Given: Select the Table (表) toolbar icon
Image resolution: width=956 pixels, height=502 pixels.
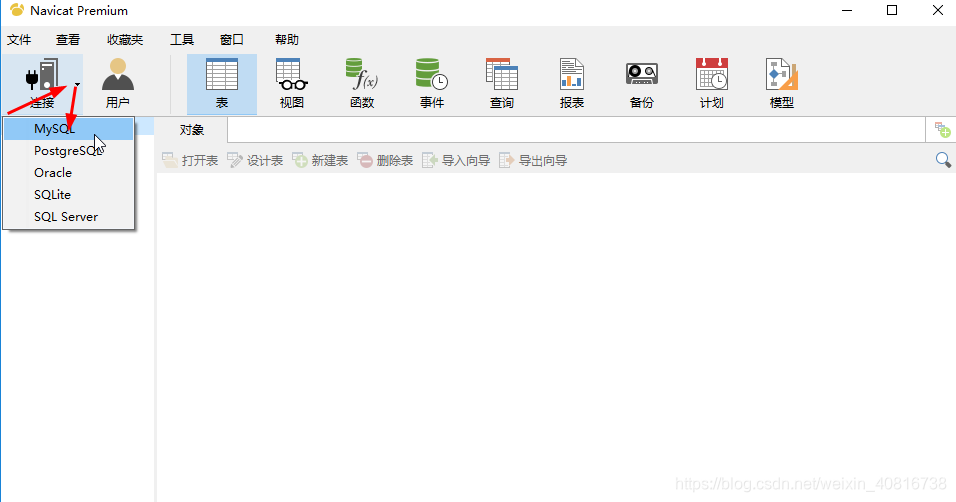Looking at the screenshot, I should (222, 84).
